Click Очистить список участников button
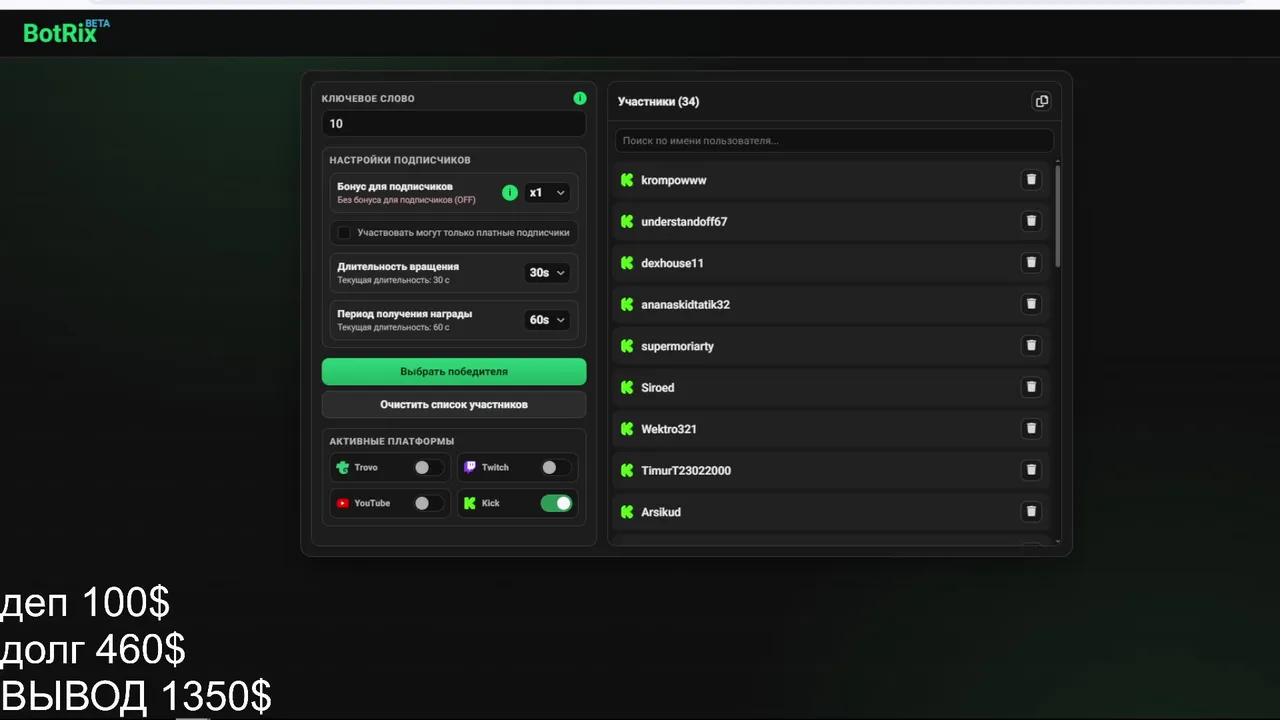Viewport: 1280px width, 720px height. (x=454, y=405)
